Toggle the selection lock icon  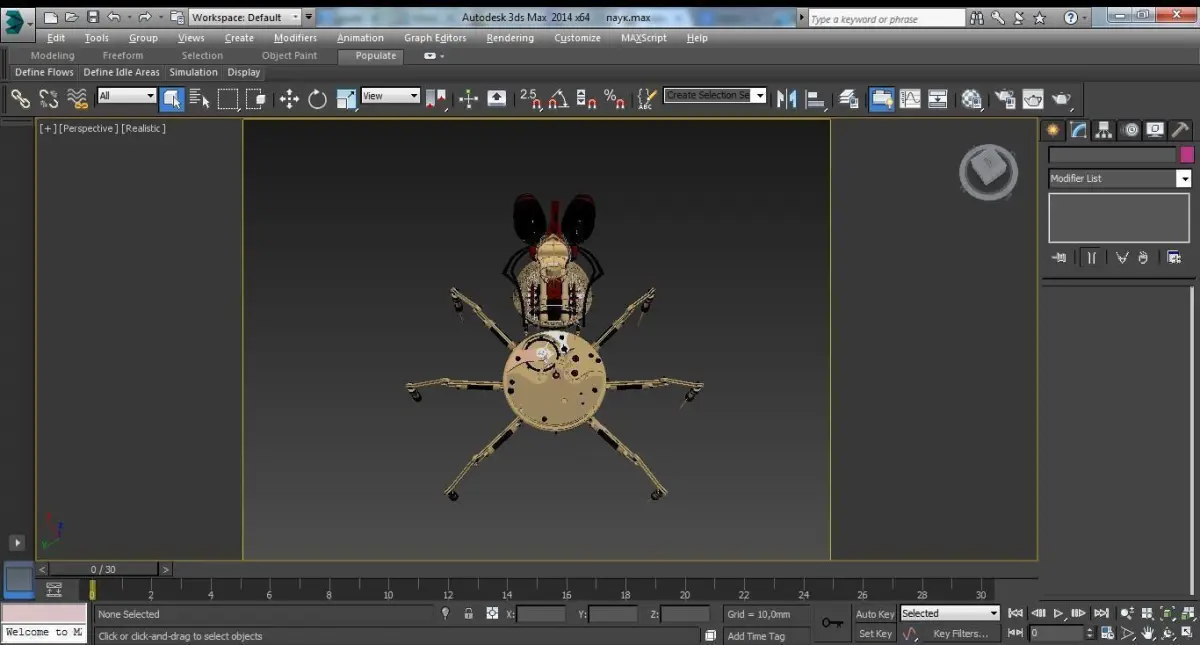468,614
